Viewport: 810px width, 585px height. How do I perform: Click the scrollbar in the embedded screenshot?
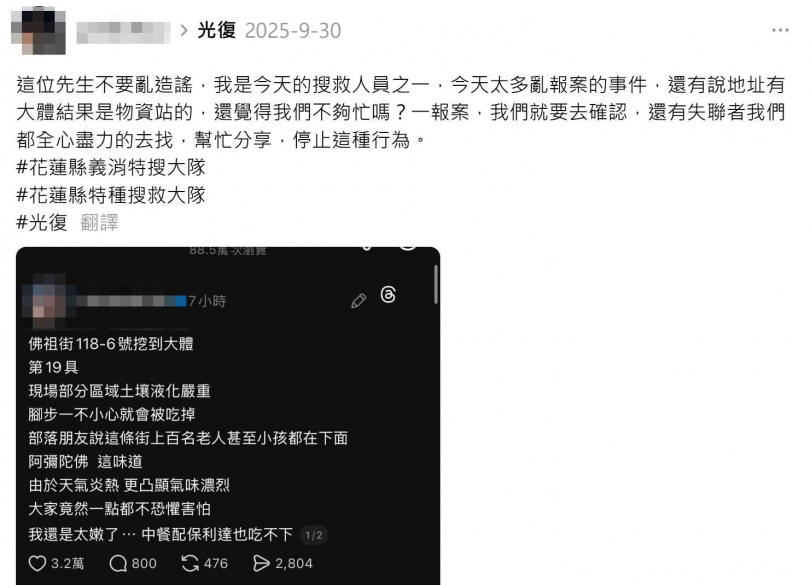tap(436, 284)
